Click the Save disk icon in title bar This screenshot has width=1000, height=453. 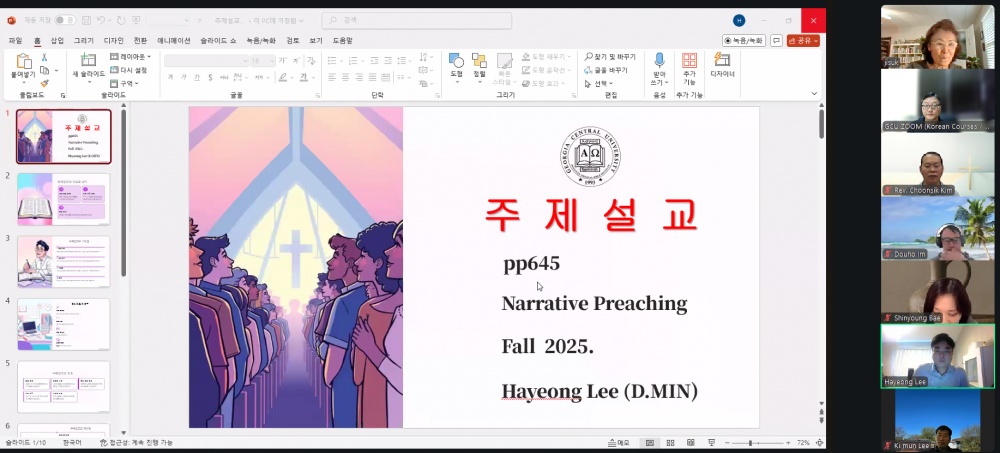86,20
